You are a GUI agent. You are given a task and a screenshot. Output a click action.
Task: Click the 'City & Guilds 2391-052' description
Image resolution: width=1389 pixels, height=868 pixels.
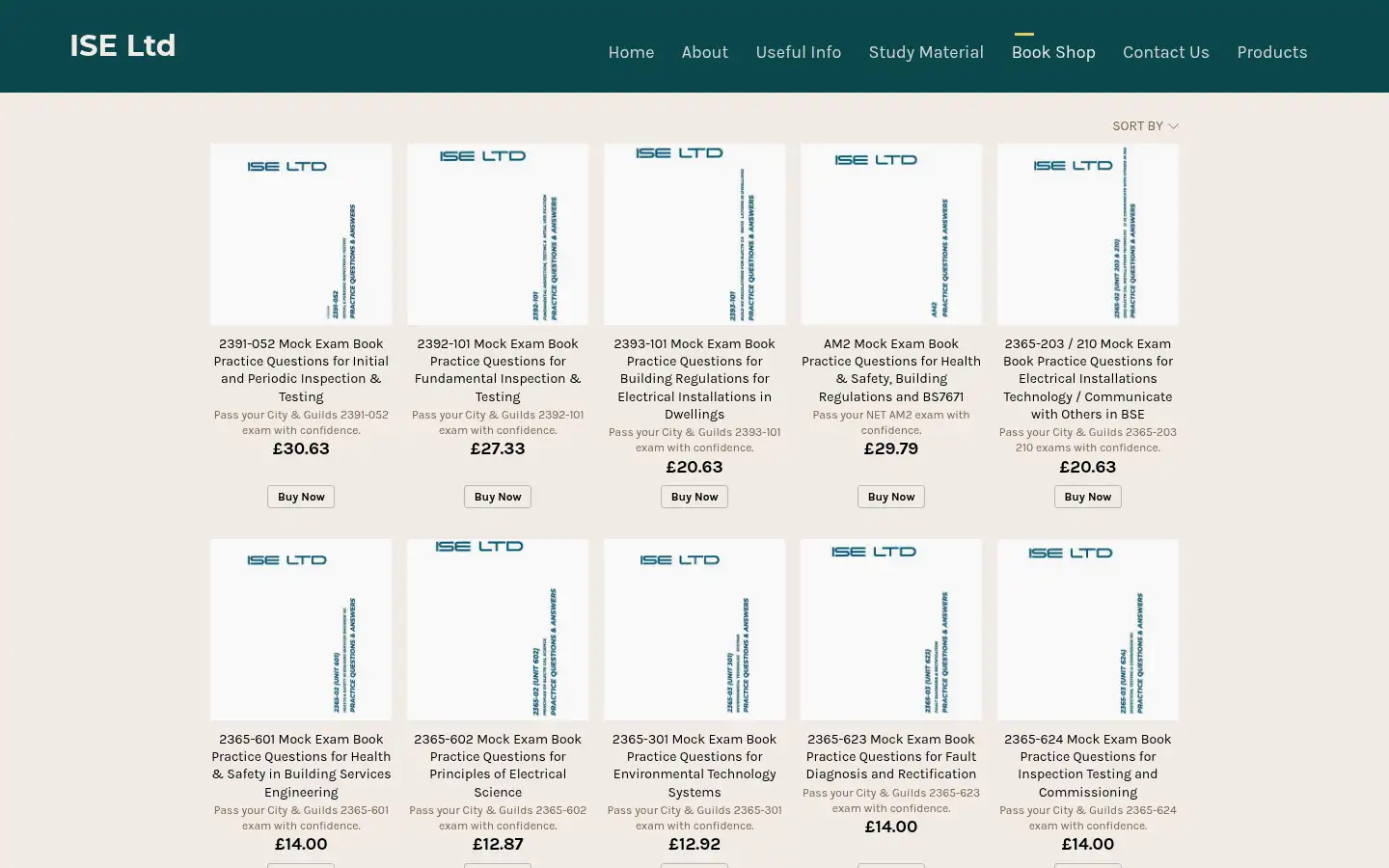click(x=301, y=422)
